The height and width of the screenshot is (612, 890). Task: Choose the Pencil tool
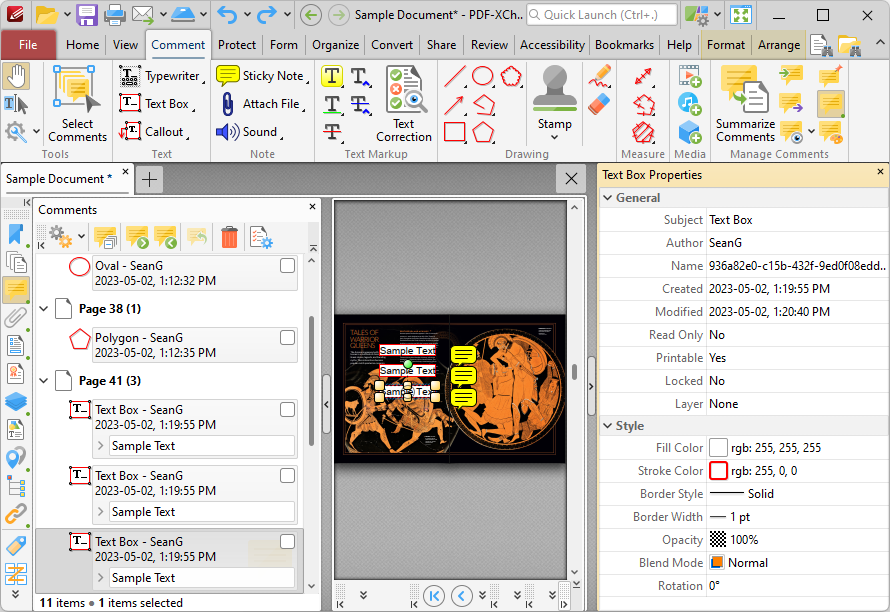pos(599,76)
